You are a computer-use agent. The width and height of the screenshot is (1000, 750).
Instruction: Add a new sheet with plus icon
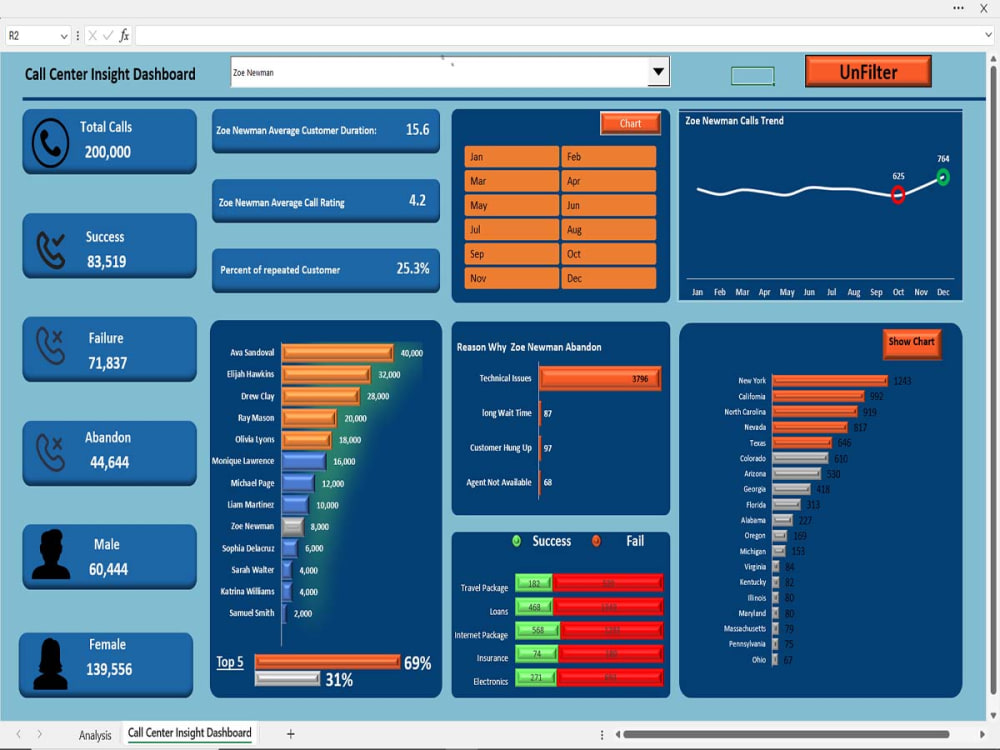(x=290, y=734)
